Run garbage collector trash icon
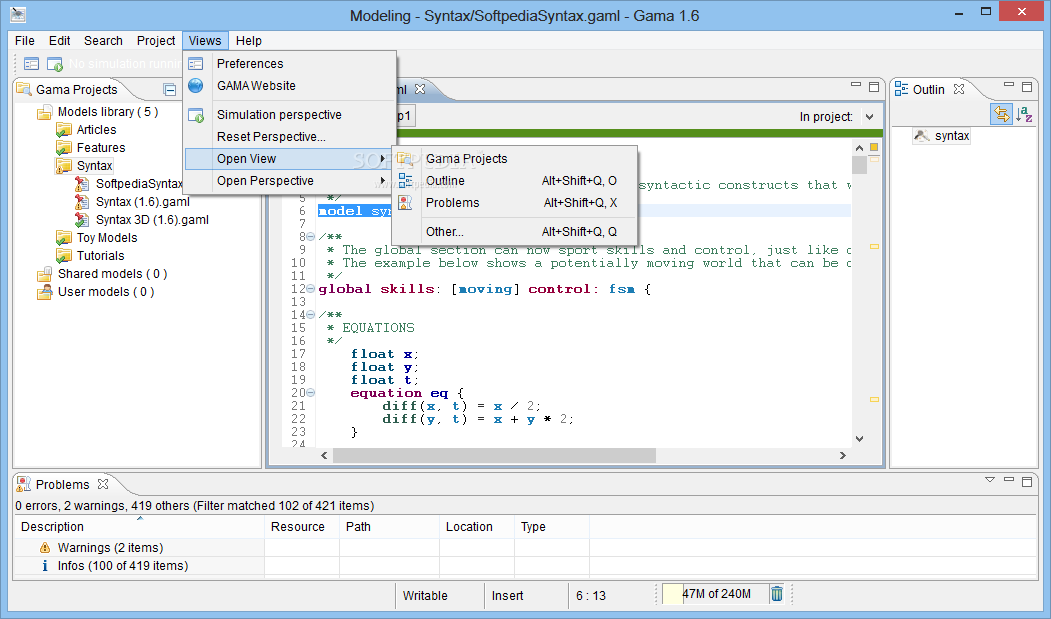 pos(777,594)
